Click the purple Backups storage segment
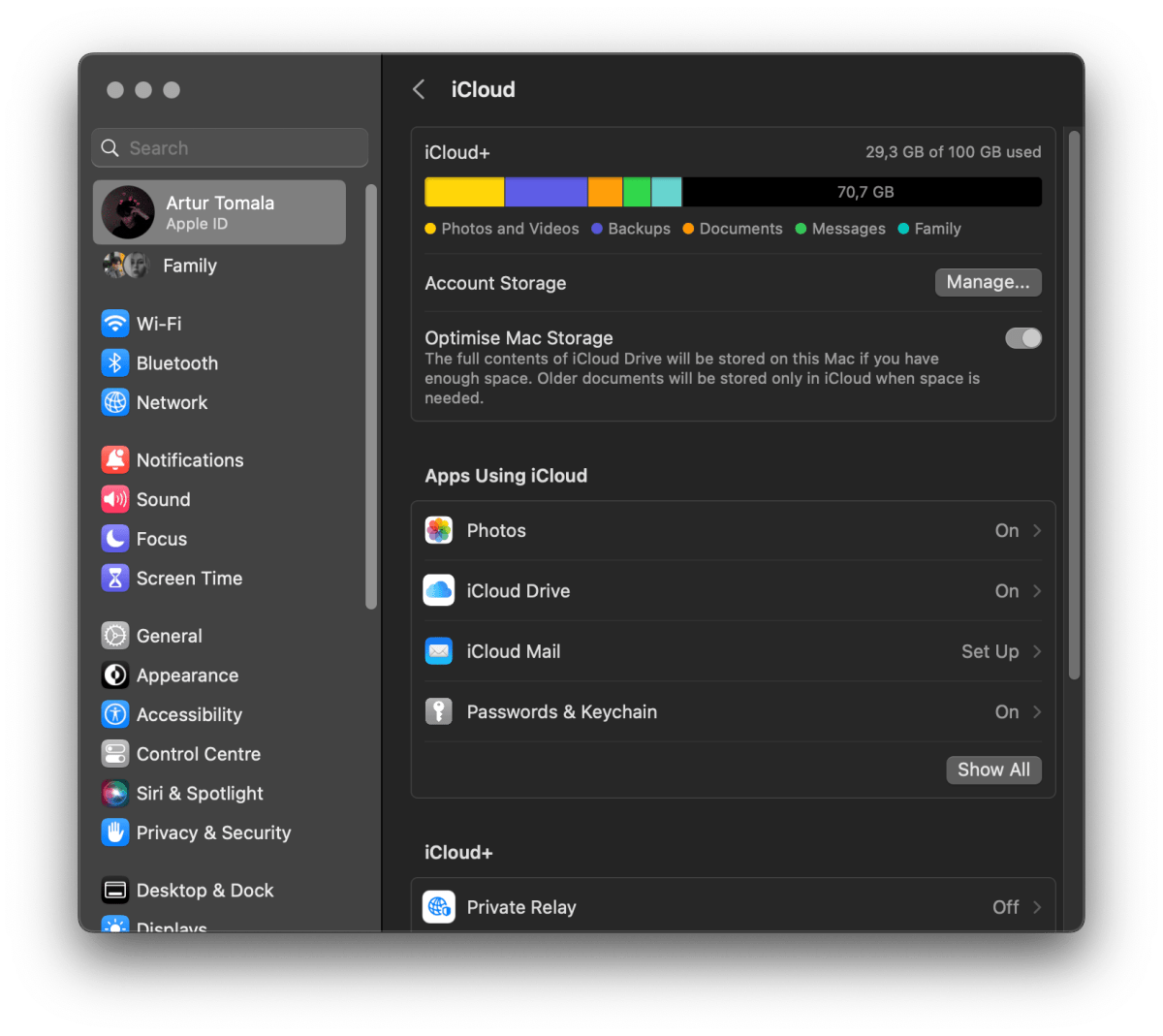 coord(546,192)
